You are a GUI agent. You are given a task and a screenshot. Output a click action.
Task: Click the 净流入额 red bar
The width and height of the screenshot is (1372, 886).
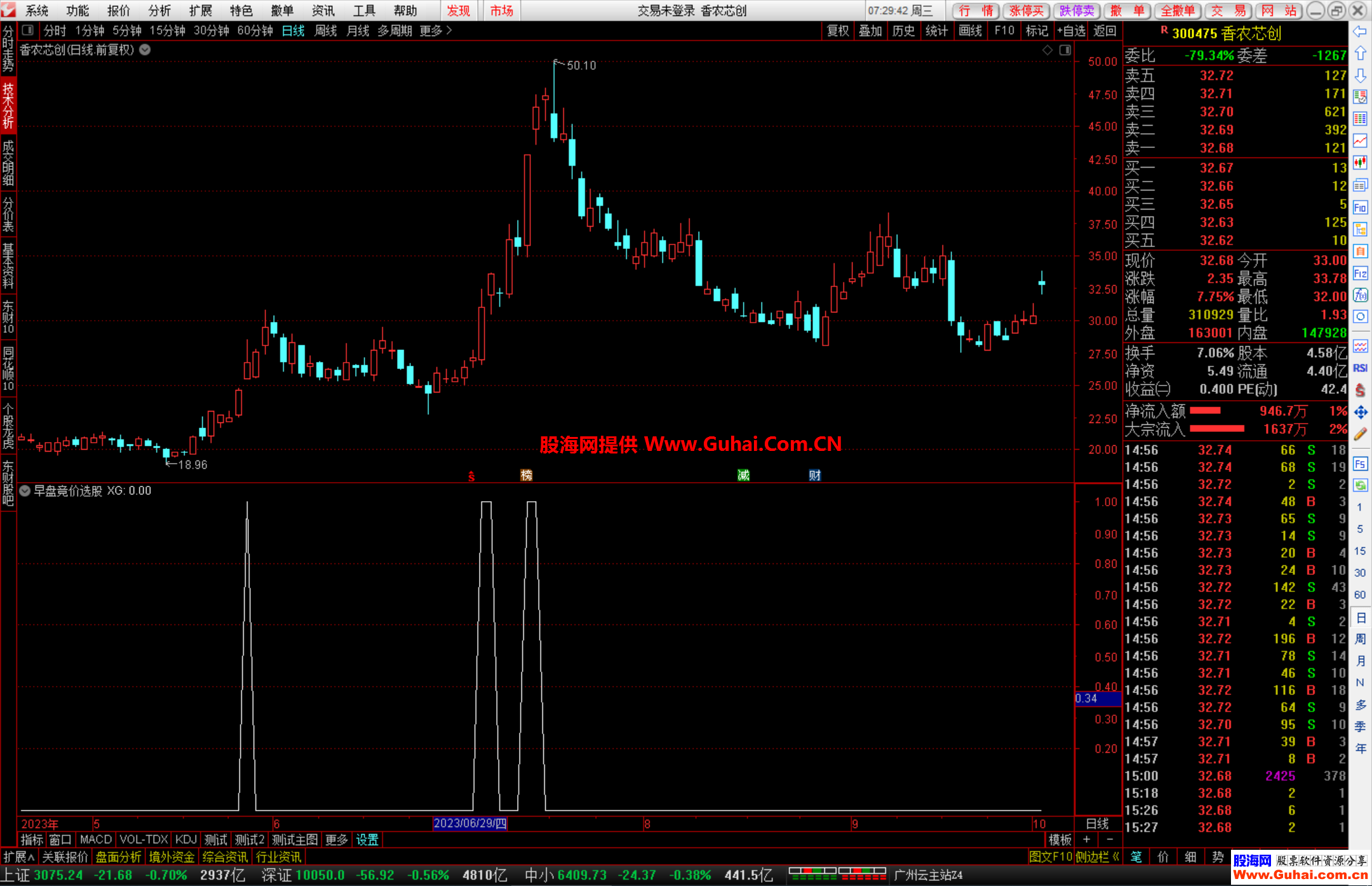(x=1205, y=411)
